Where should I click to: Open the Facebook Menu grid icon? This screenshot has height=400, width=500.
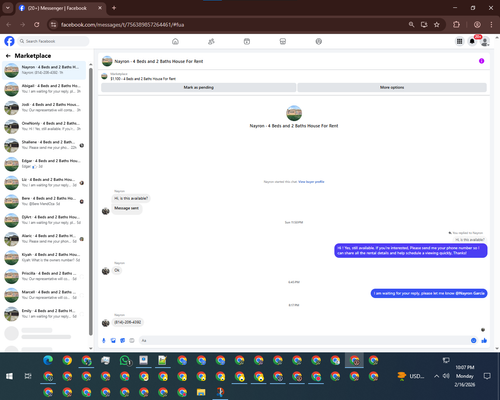pos(459,41)
